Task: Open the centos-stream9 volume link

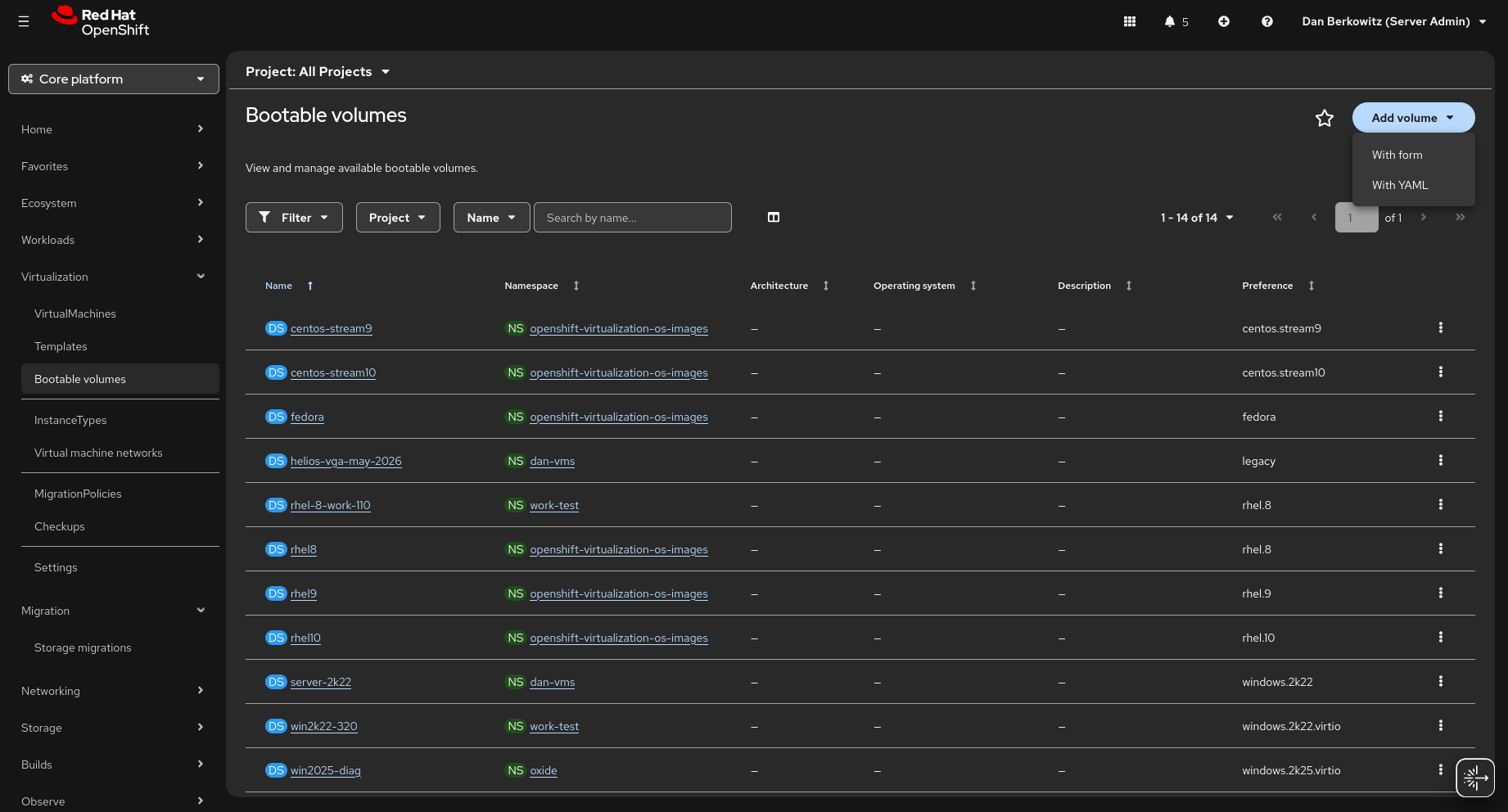Action: 331,328
